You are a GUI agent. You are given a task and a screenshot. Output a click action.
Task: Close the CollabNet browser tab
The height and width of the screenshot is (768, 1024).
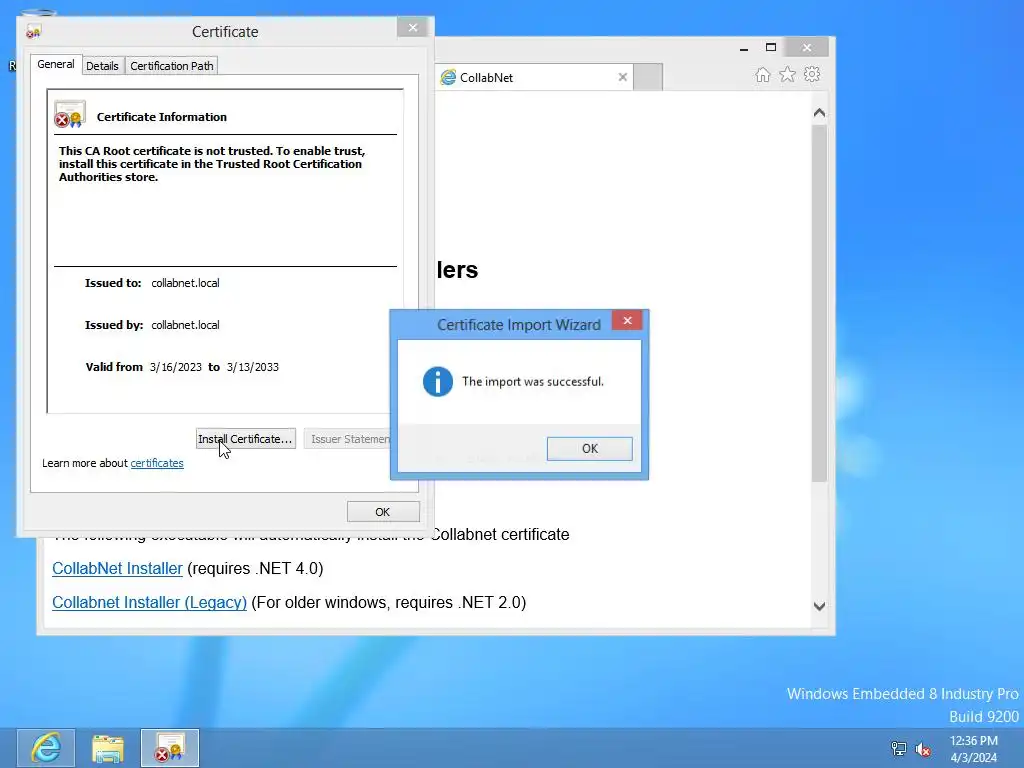point(622,77)
